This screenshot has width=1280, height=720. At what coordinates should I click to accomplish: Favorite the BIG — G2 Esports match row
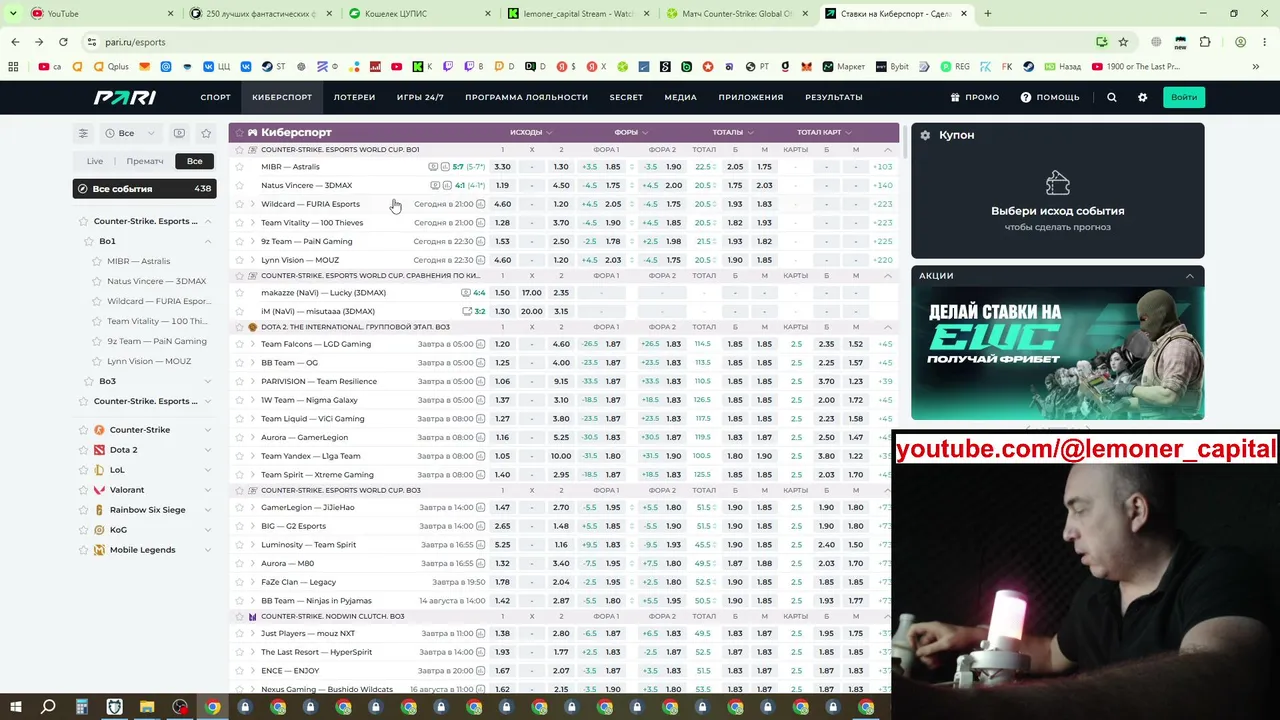pos(239,526)
